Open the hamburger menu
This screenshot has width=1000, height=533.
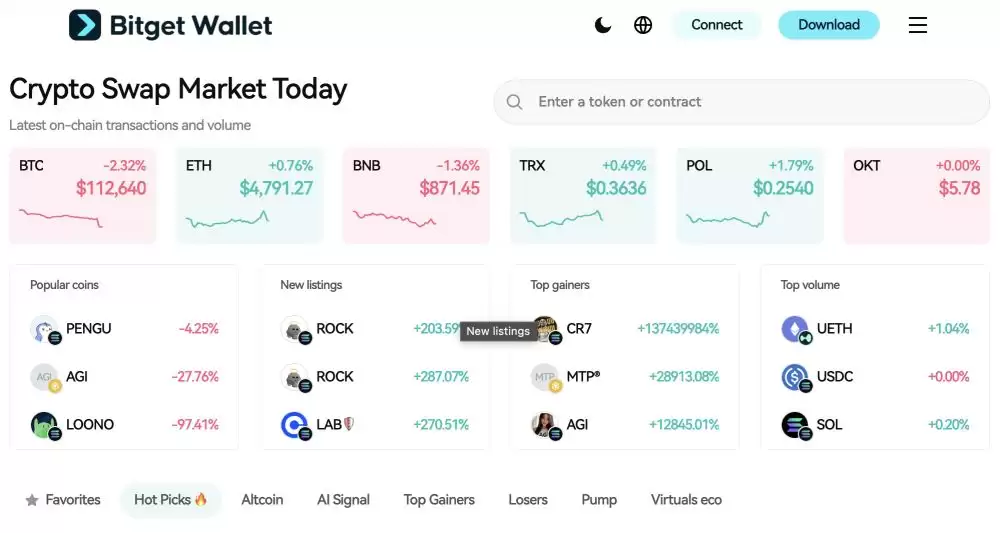(917, 25)
